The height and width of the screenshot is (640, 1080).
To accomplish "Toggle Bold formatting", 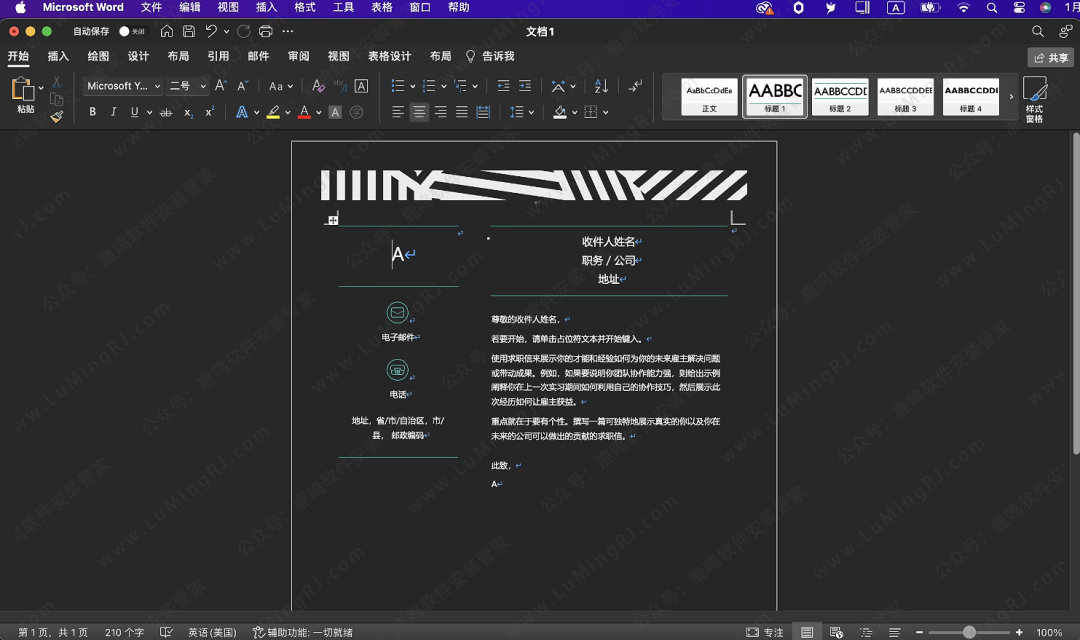I will [x=93, y=112].
